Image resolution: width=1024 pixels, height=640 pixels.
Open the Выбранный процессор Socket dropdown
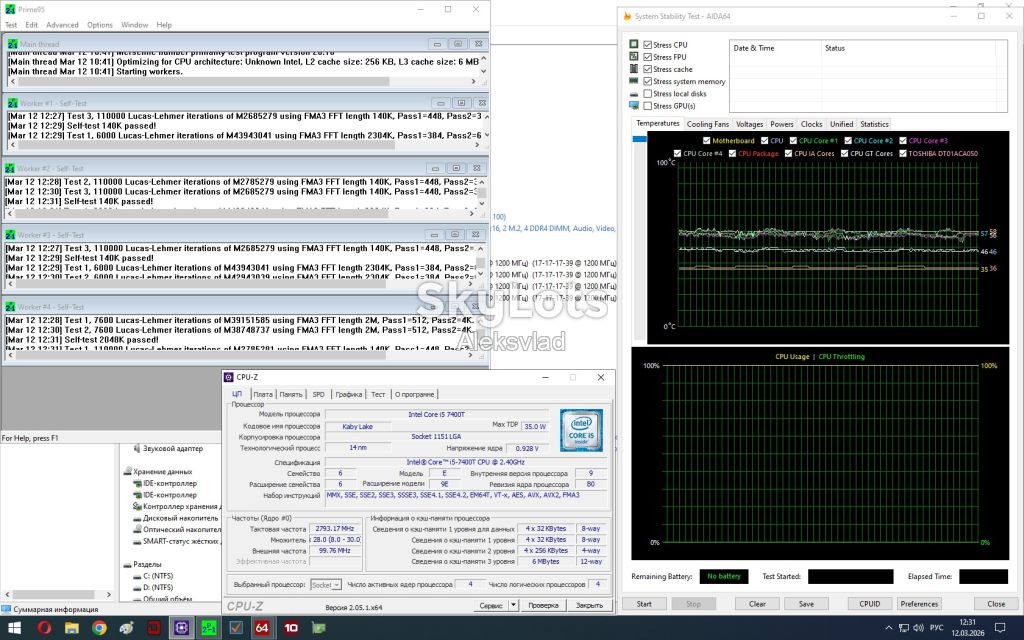pos(325,584)
